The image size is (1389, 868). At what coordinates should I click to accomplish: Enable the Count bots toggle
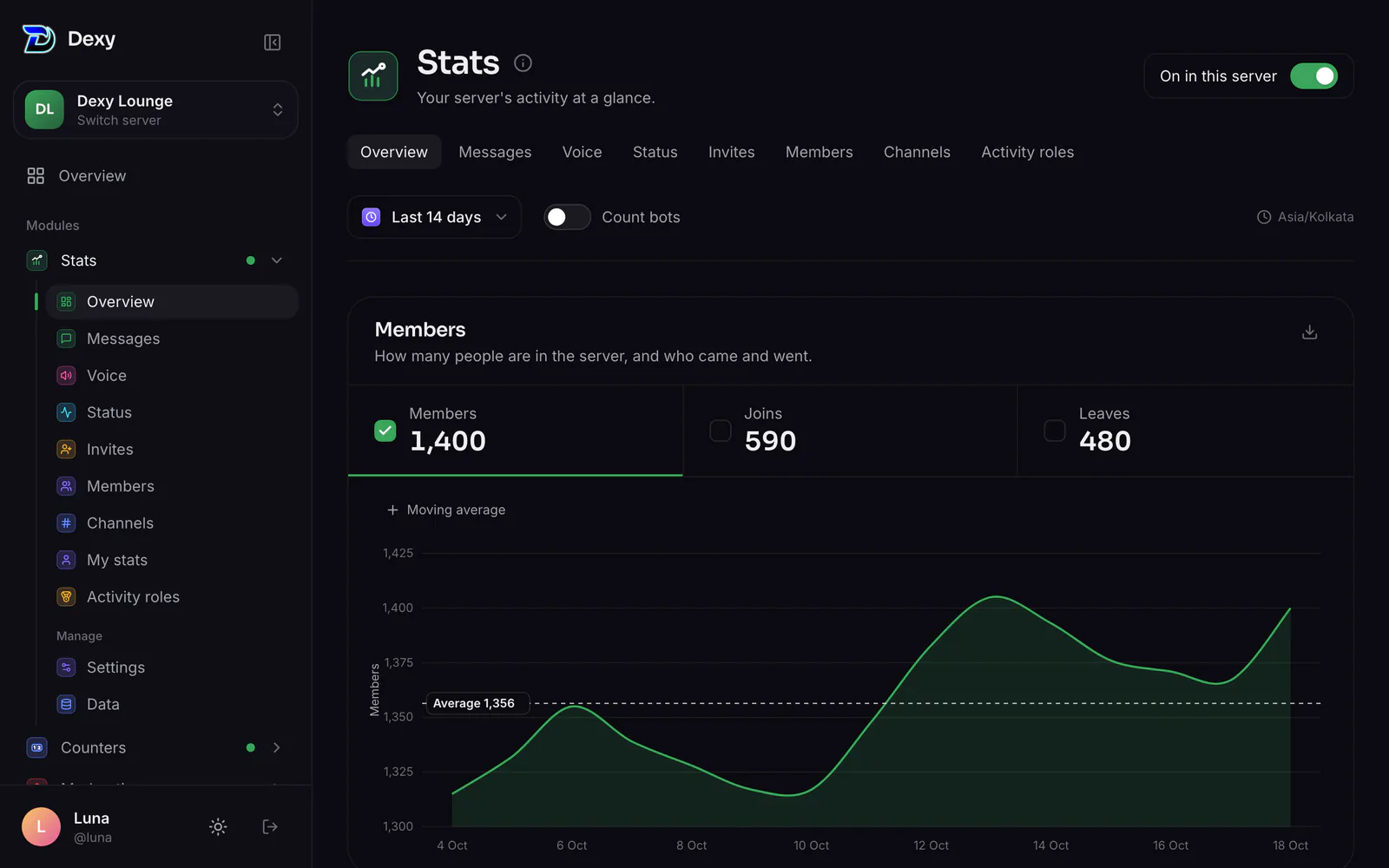click(x=567, y=217)
